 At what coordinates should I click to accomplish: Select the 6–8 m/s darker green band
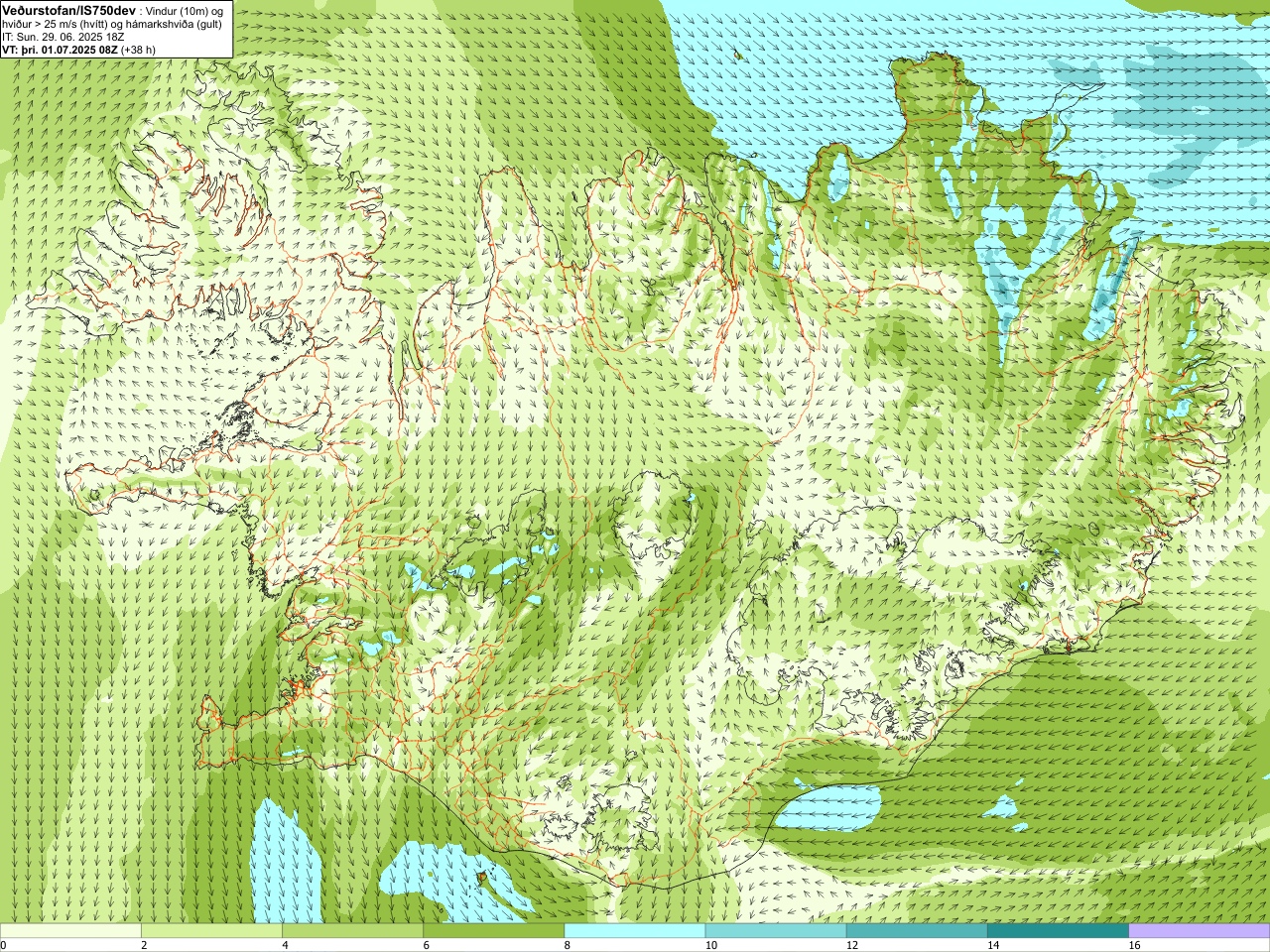pyautogui.click(x=494, y=930)
